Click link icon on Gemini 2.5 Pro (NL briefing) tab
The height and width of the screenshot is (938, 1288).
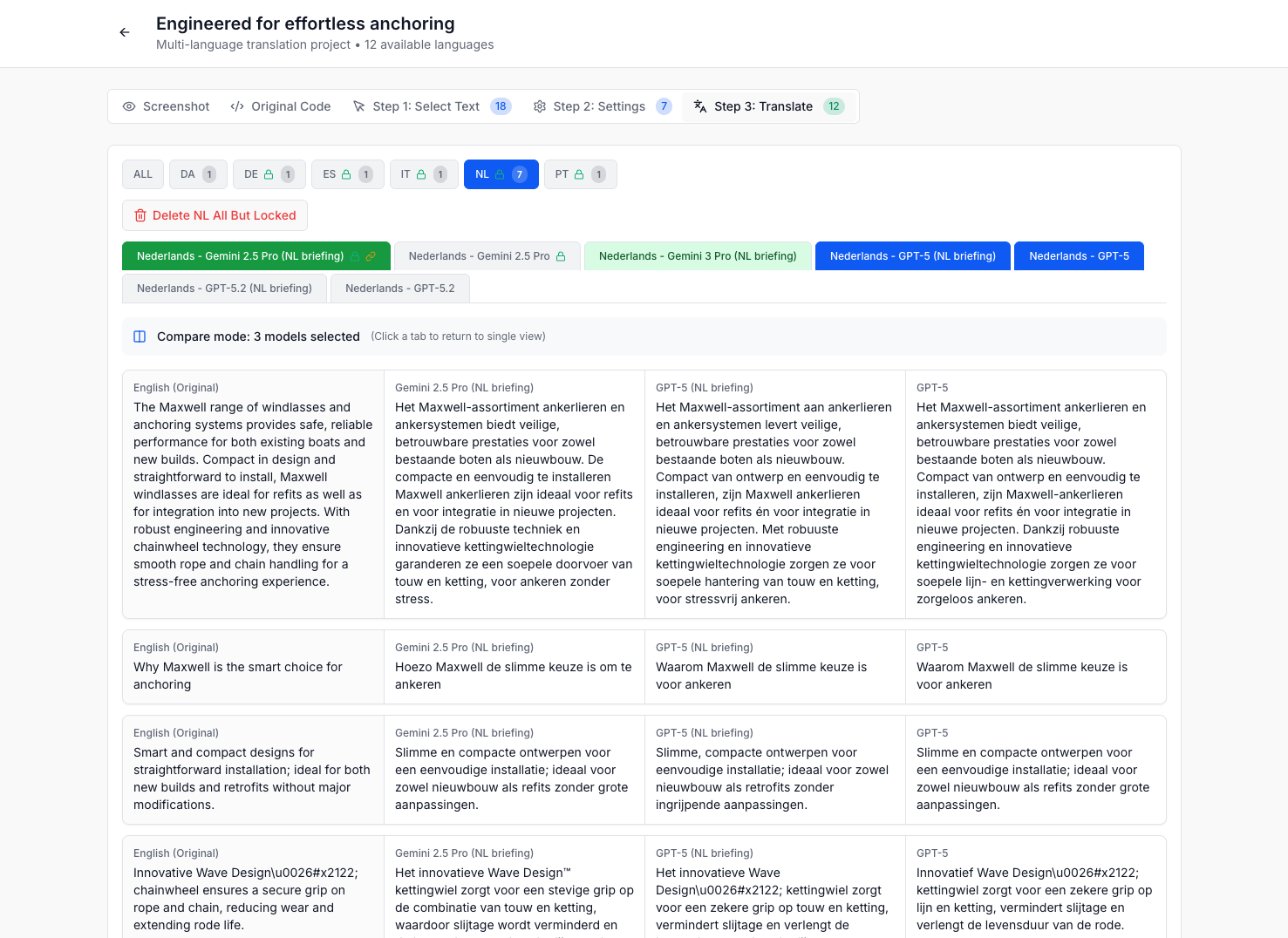pyautogui.click(x=371, y=256)
